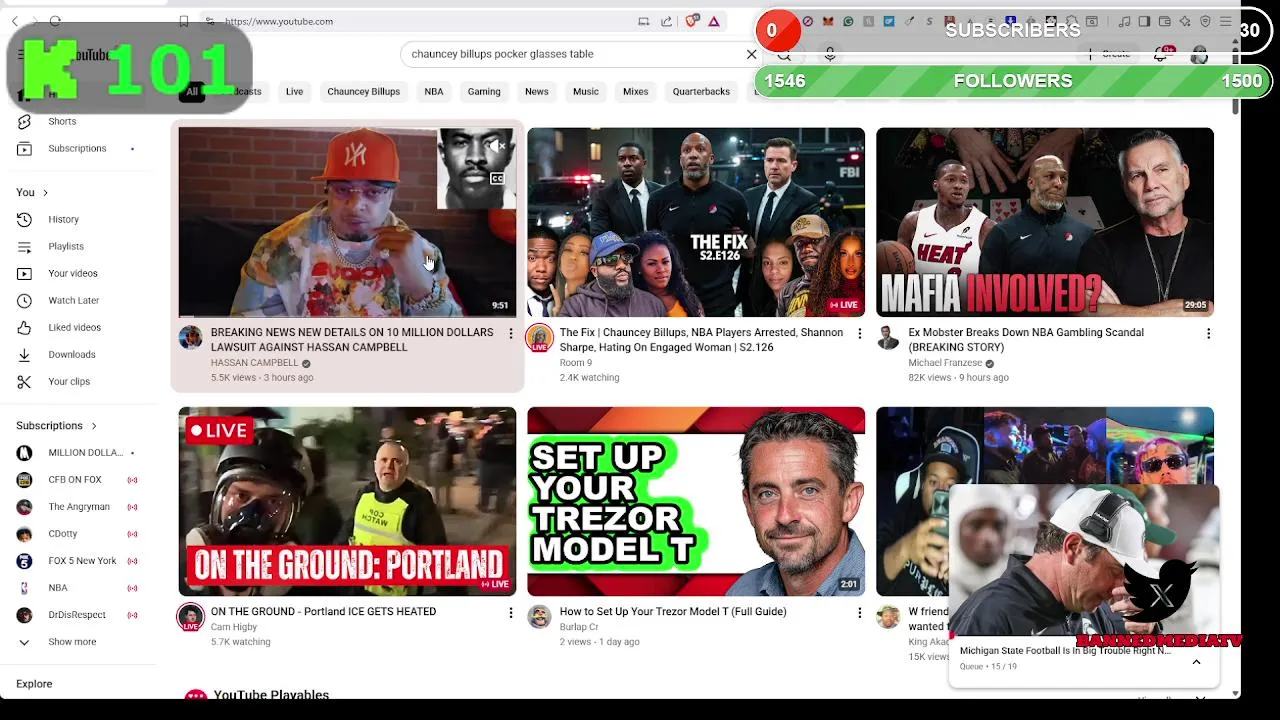Open Your clips in the sidebar
The height and width of the screenshot is (720, 1280).
click(69, 381)
